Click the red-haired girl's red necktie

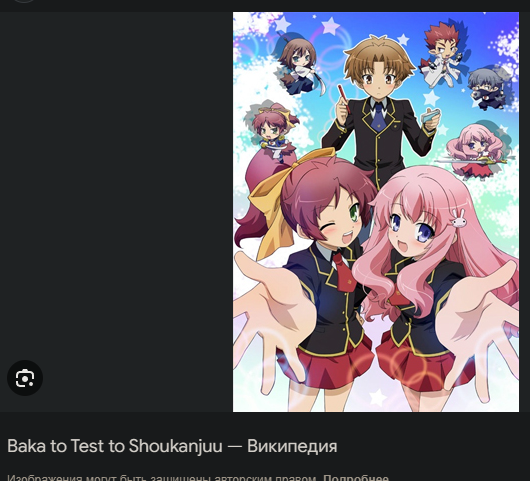coord(344,272)
